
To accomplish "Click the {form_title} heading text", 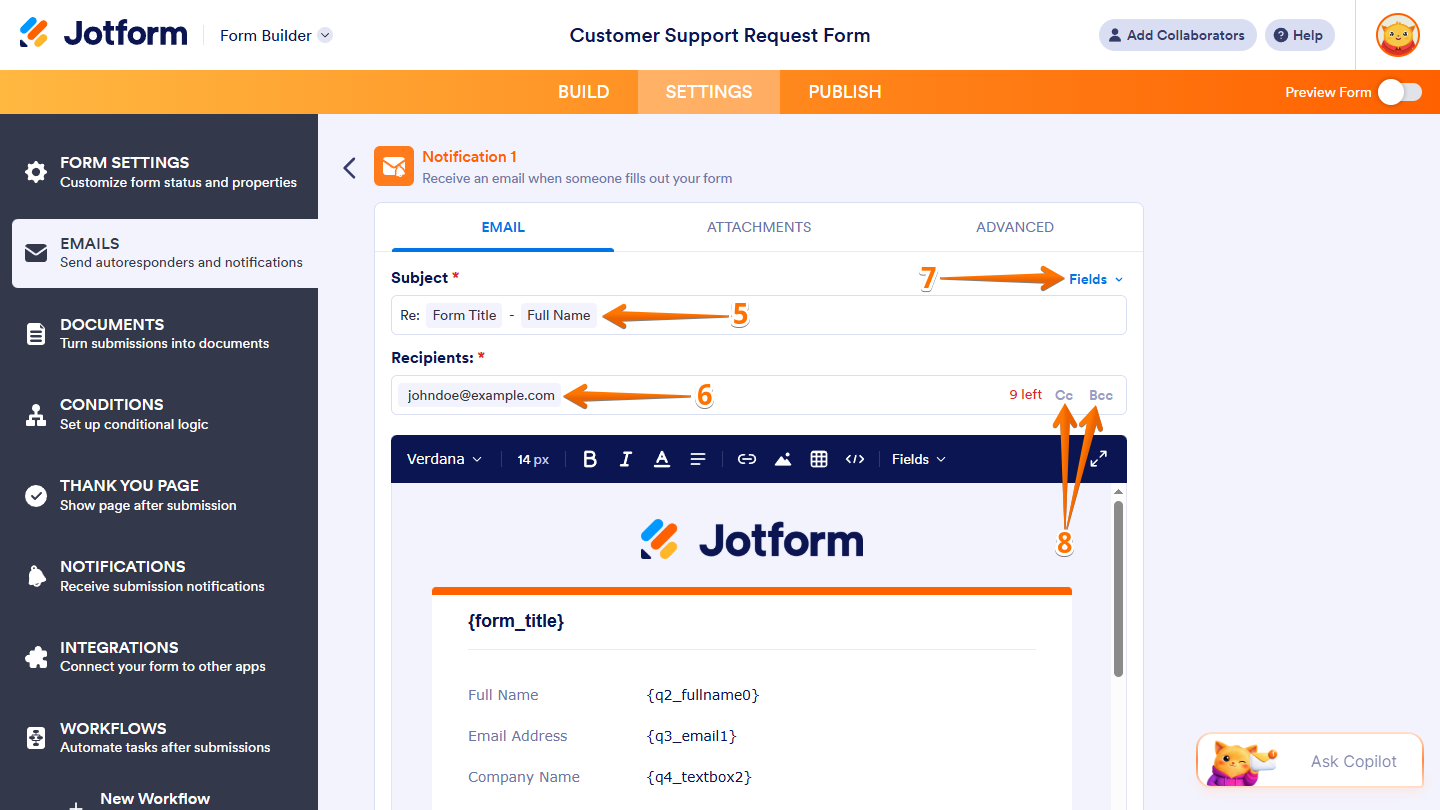I will click(516, 621).
